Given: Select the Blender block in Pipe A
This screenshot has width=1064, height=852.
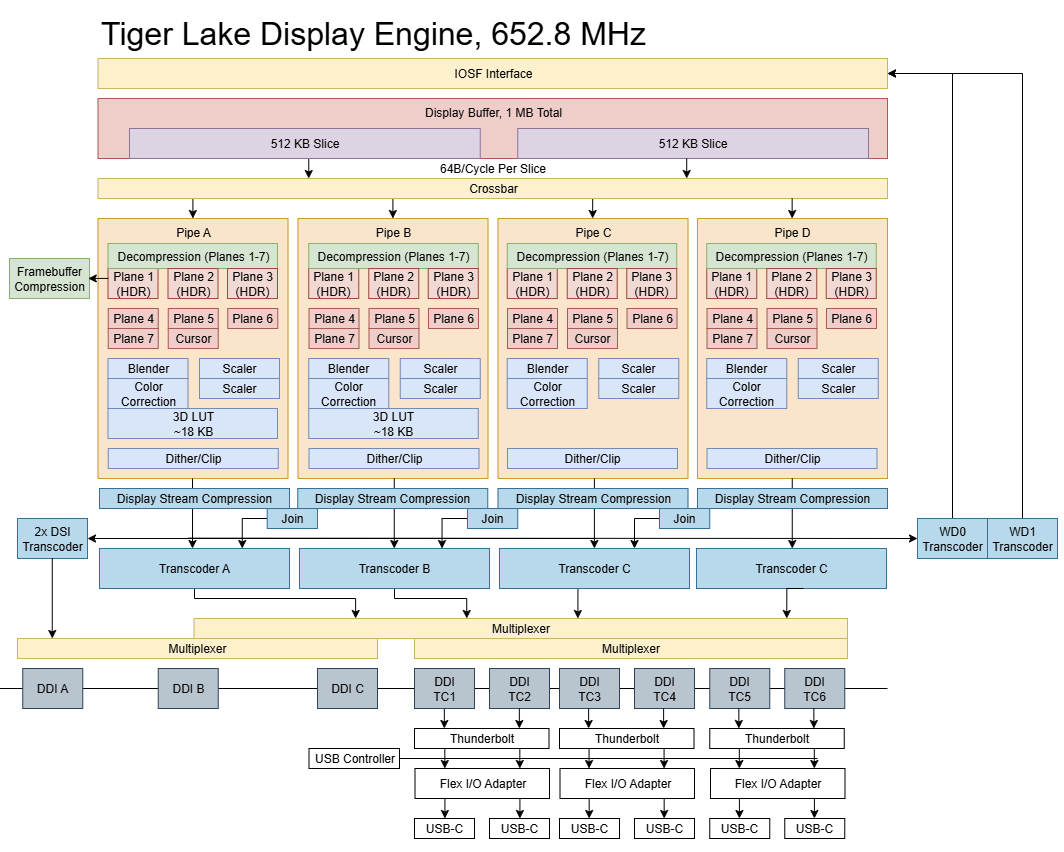Looking at the screenshot, I should 148,368.
